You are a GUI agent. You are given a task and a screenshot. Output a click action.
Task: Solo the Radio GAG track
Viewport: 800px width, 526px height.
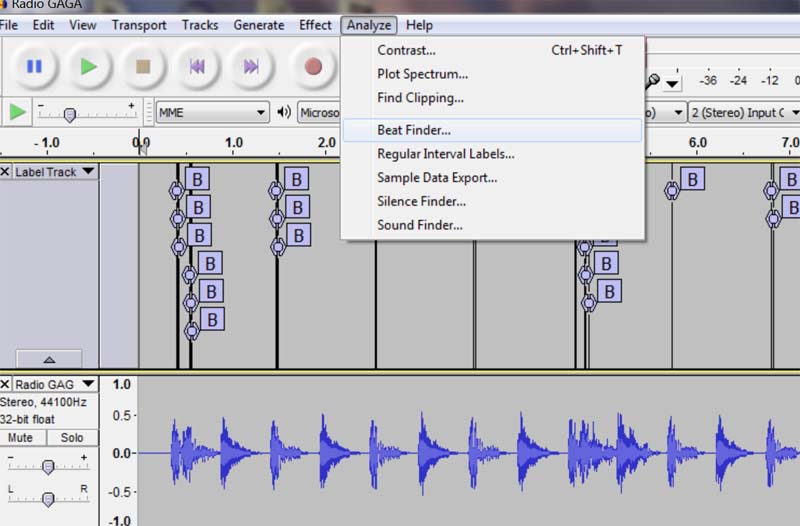pyautogui.click(x=71, y=438)
